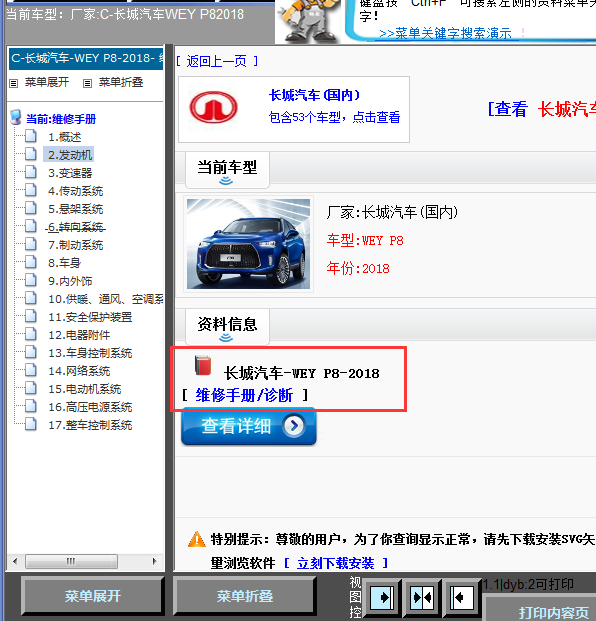Select 17.整车控制系统 entry
Viewport: 596px width, 621px height.
[x=90, y=425]
